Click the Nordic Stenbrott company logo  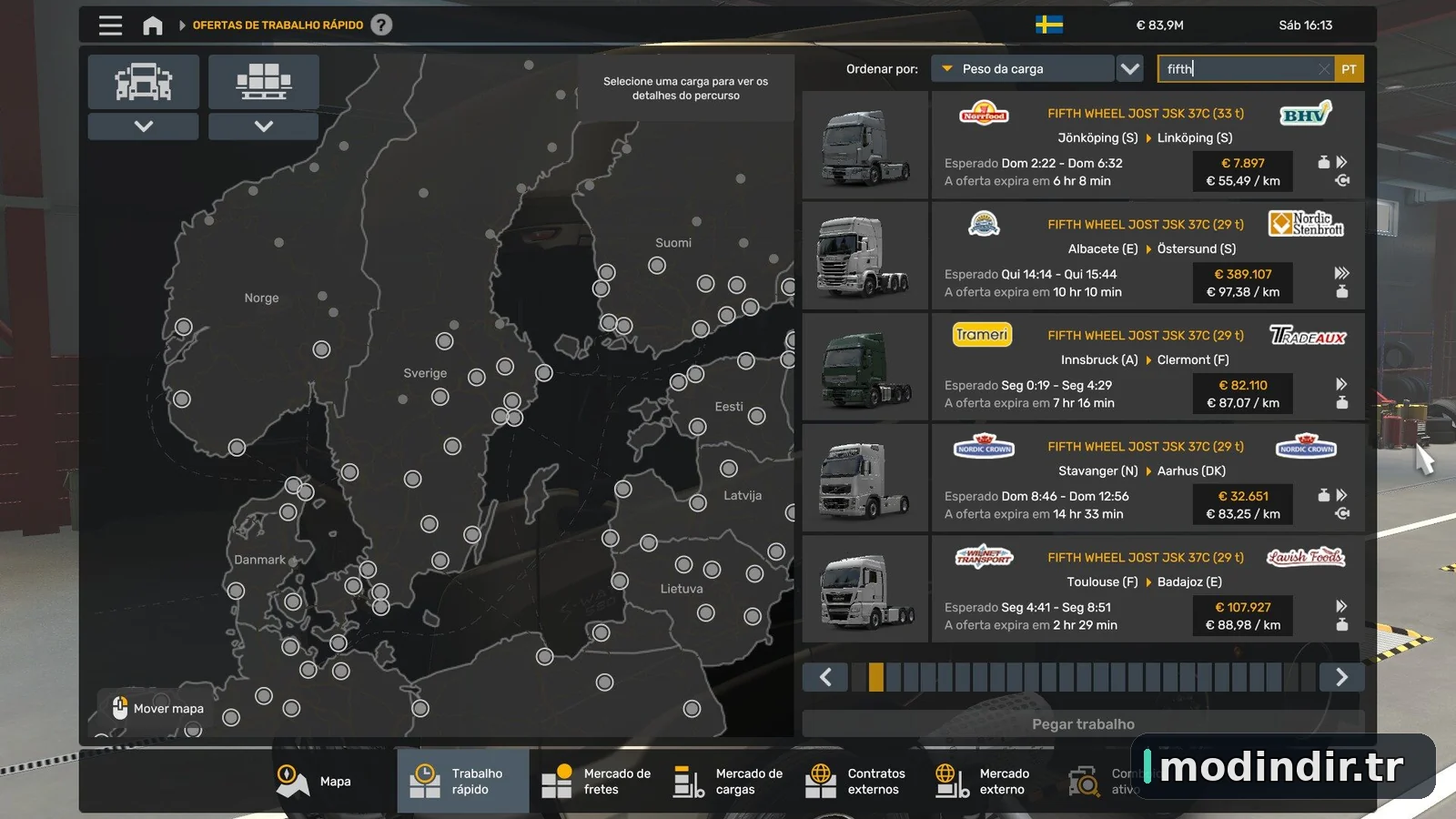[1307, 224]
